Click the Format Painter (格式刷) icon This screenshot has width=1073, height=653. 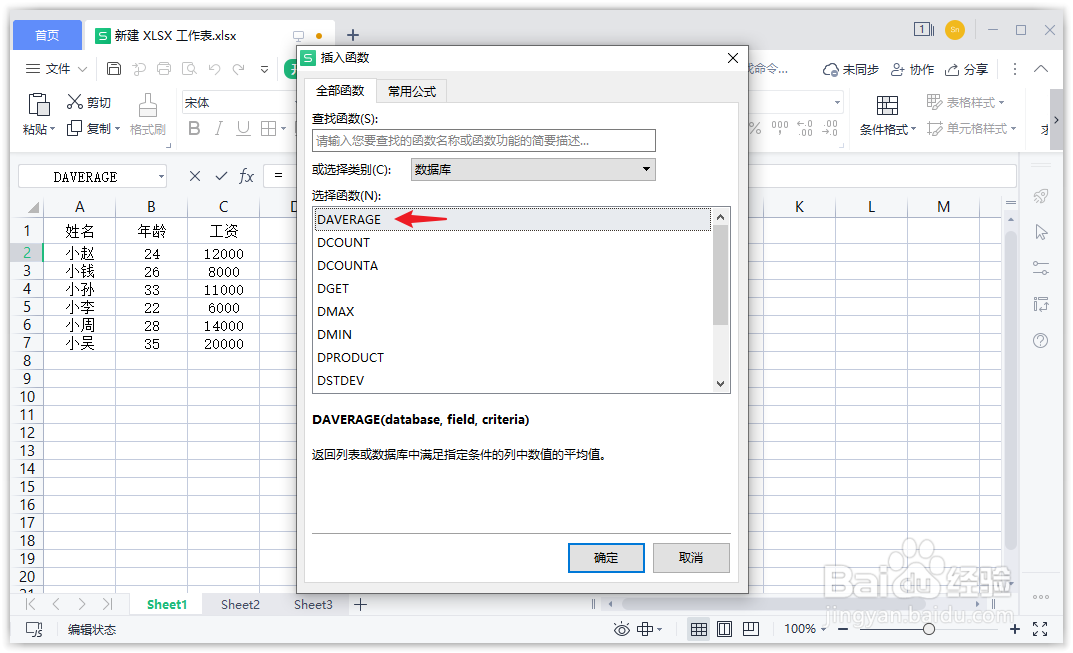148,105
